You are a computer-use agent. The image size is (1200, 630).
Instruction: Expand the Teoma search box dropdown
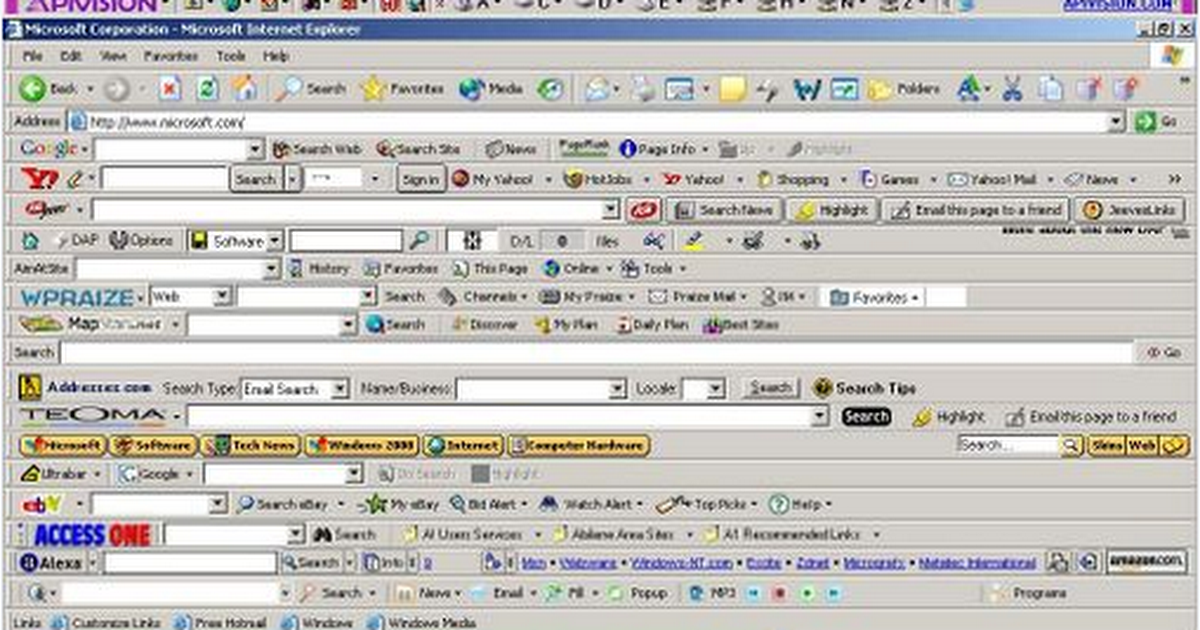coord(820,416)
